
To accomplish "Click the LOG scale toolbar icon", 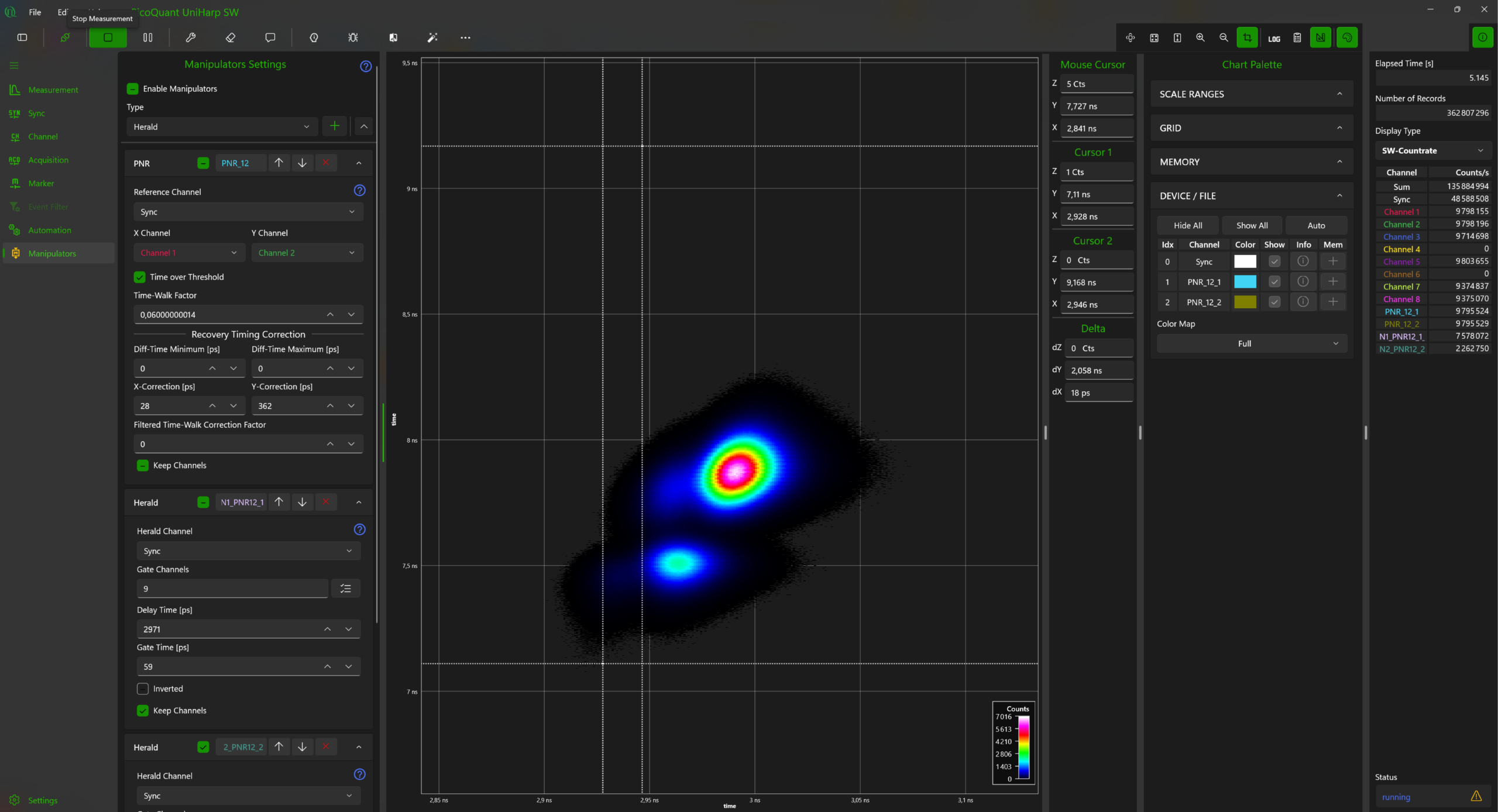I will point(1274,38).
